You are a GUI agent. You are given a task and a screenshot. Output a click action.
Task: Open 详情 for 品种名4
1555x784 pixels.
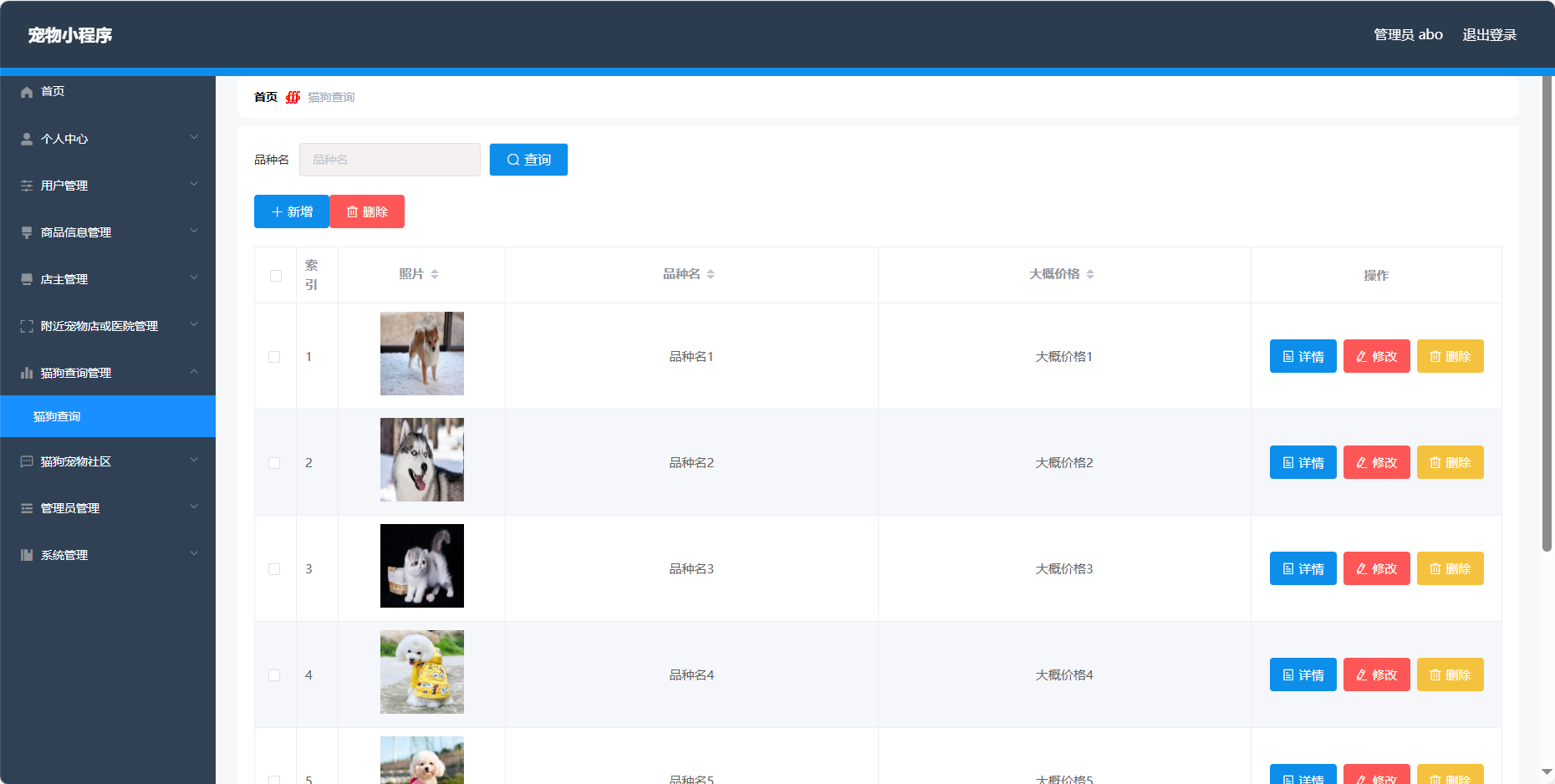[1303, 675]
